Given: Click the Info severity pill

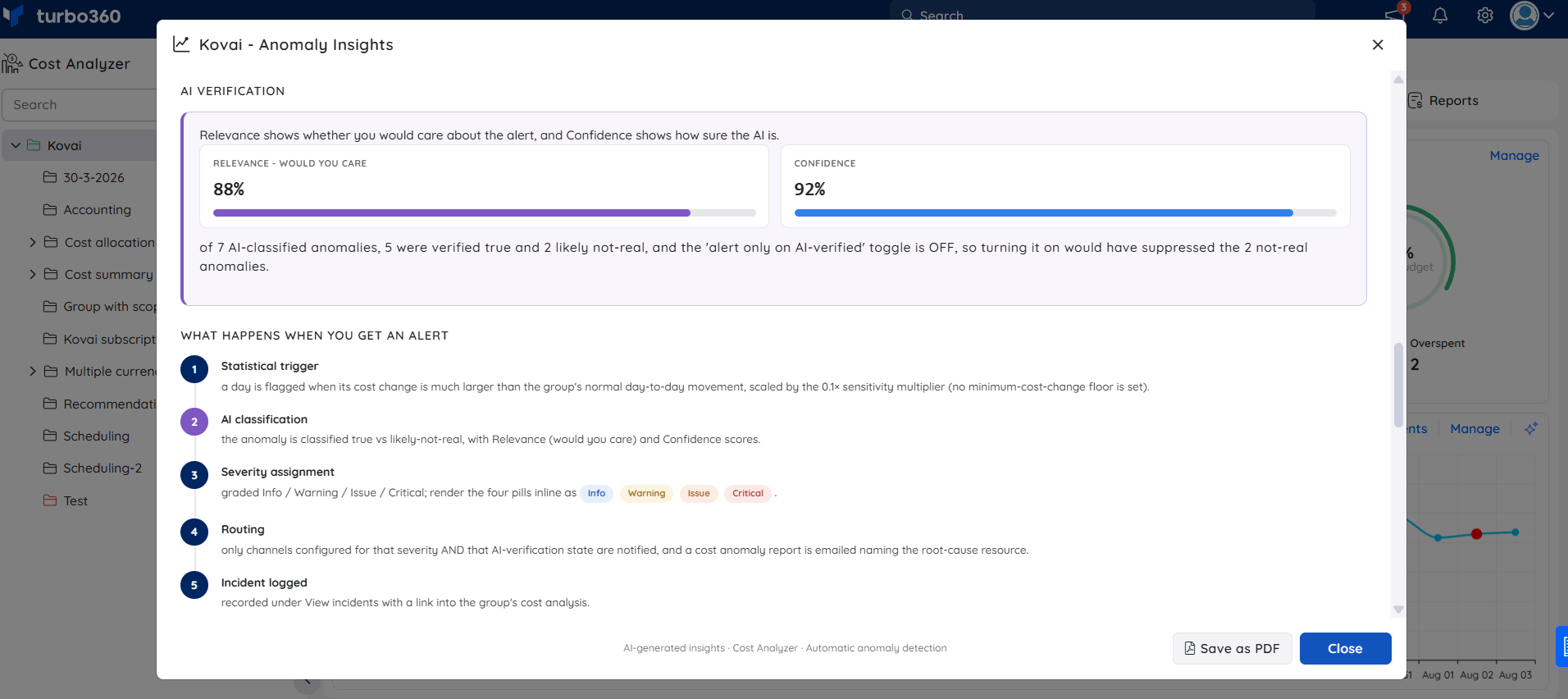Looking at the screenshot, I should (x=596, y=493).
